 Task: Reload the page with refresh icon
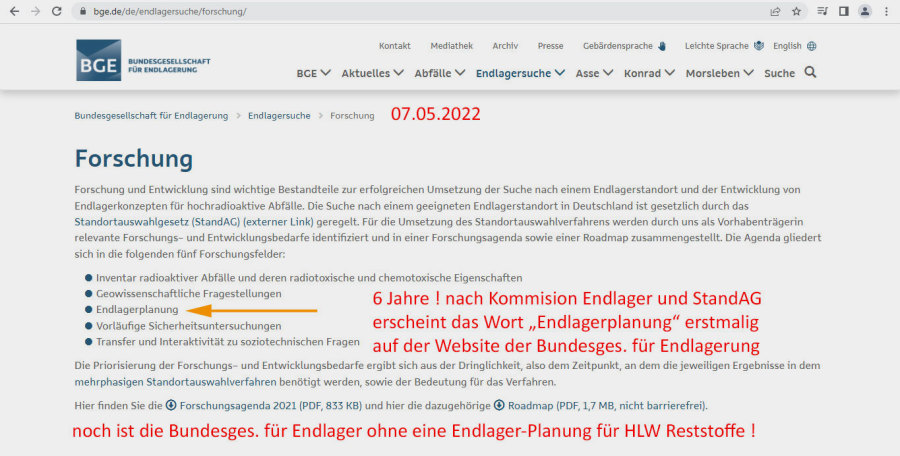pos(56,11)
